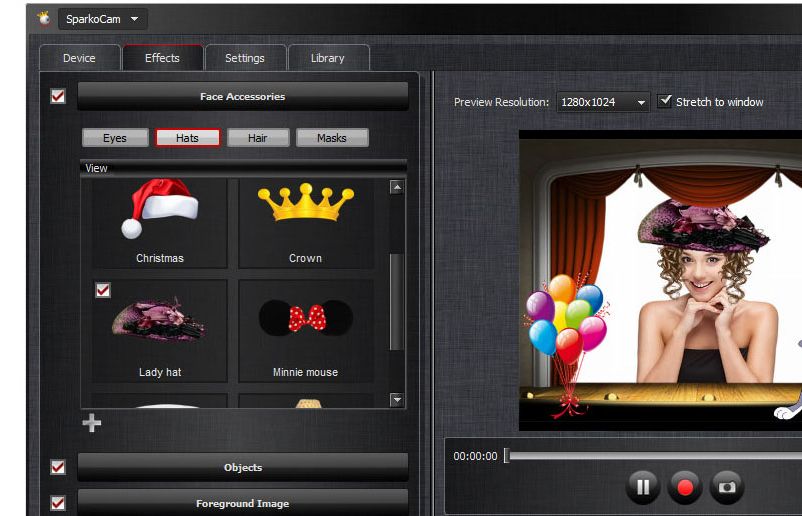Click the hats list scrollbar thumb
This screenshot has height=516, width=802.
(x=396, y=302)
